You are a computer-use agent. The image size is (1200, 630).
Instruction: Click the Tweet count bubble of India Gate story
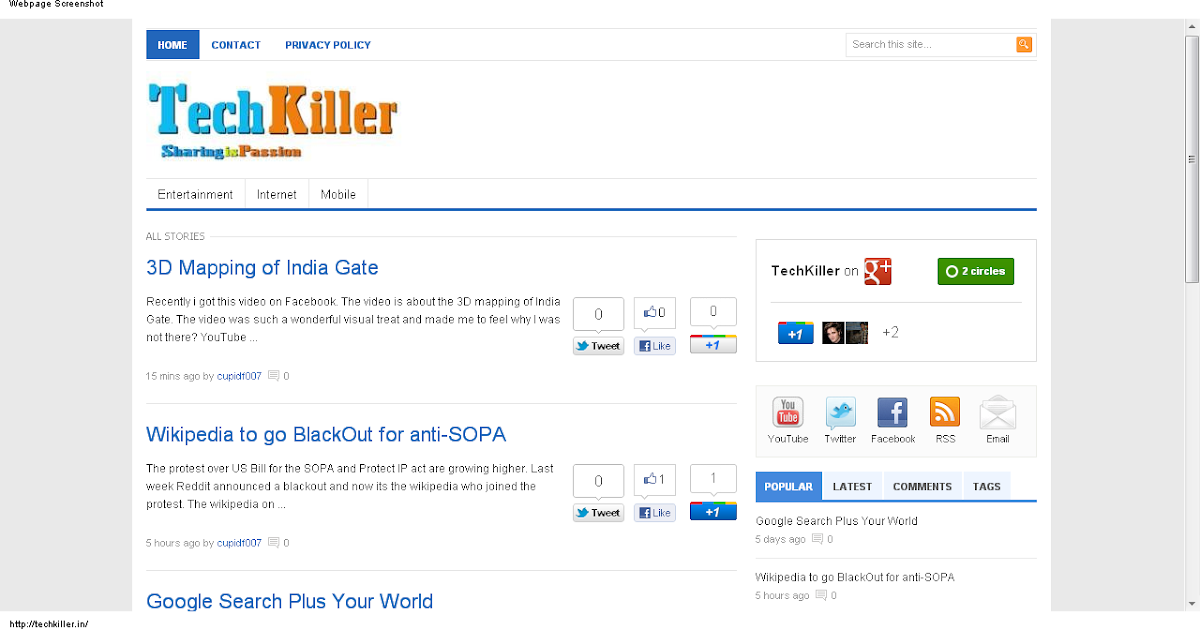[x=598, y=314]
